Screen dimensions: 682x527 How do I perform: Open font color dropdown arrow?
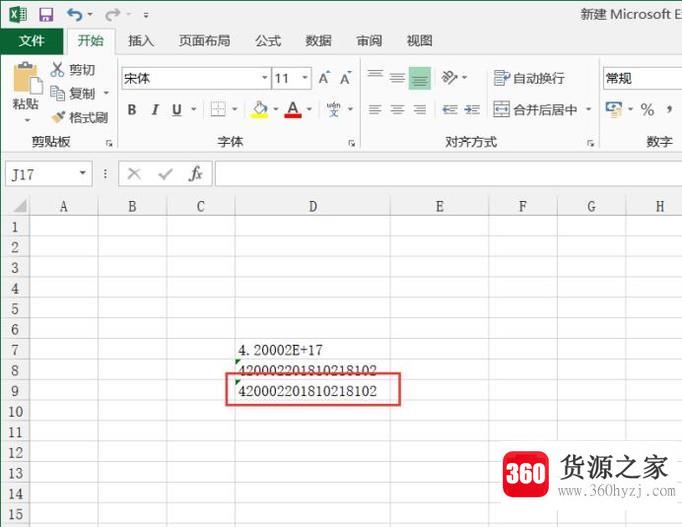[309, 109]
